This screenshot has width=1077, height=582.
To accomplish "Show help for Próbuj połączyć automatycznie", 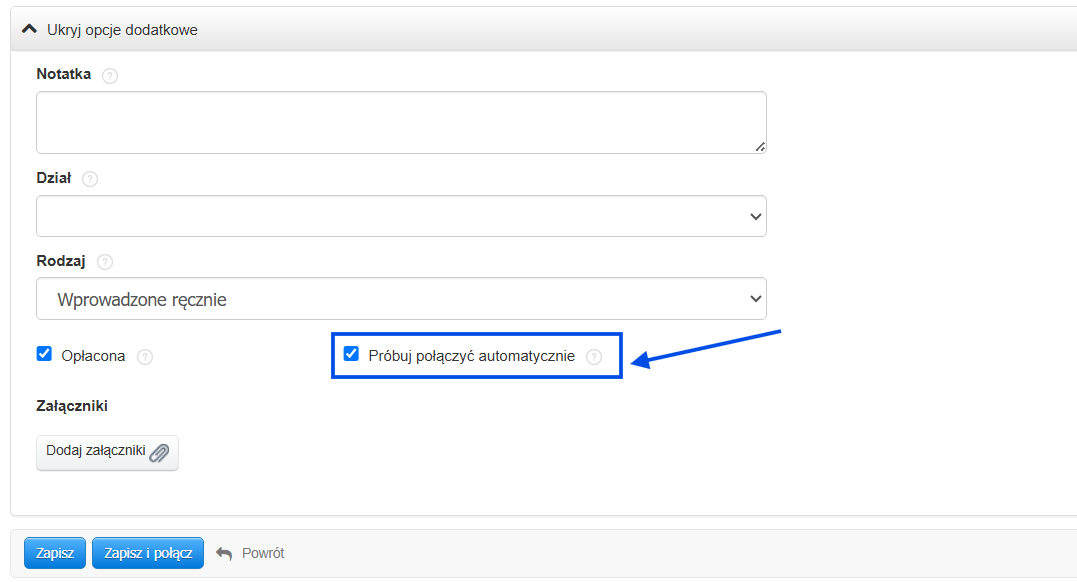I will [594, 357].
